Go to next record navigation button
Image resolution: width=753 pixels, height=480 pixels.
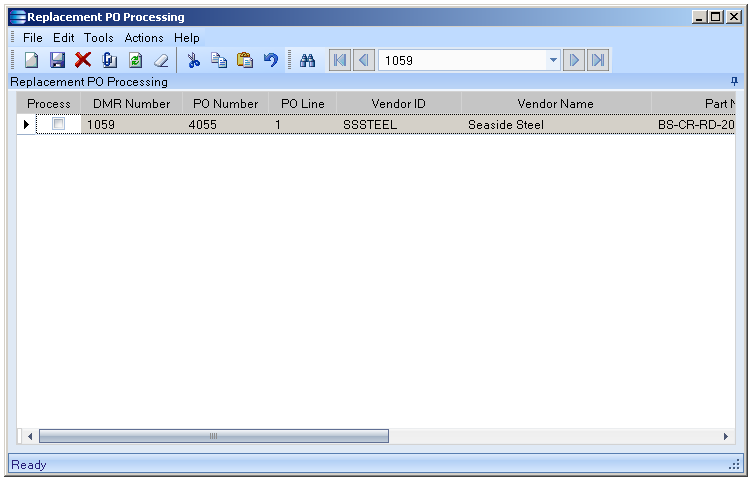click(574, 60)
